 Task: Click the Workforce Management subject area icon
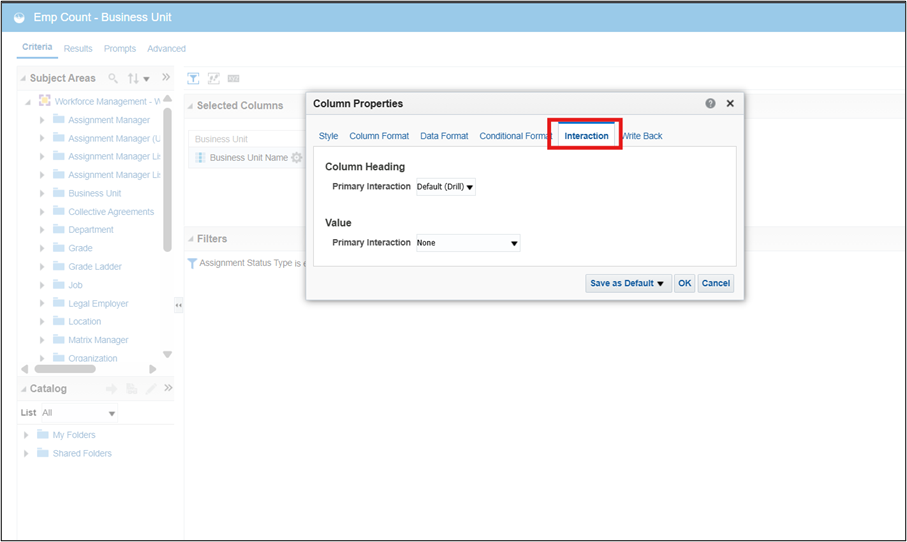pyautogui.click(x=45, y=101)
